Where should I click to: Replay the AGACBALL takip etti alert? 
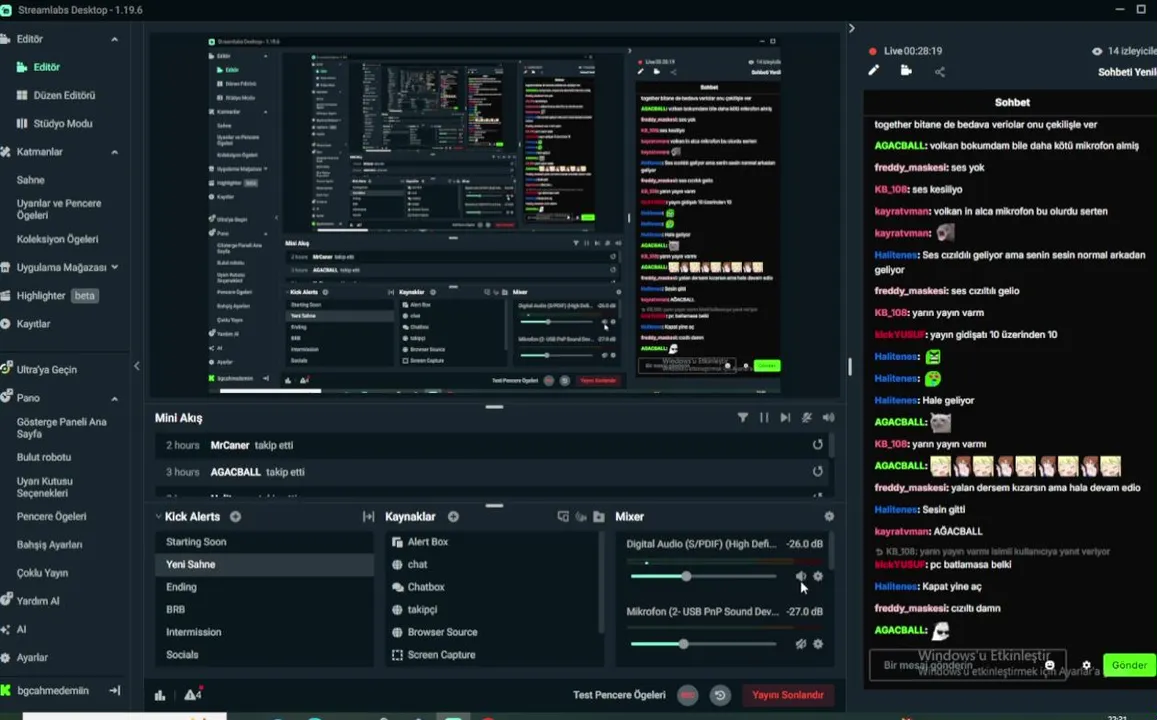click(818, 471)
